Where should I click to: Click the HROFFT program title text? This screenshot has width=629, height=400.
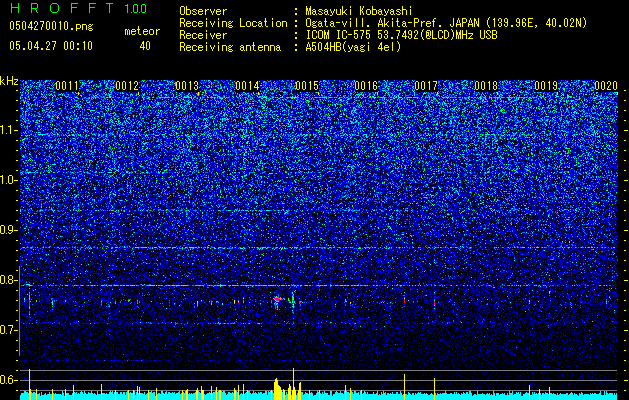pyautogui.click(x=62, y=8)
